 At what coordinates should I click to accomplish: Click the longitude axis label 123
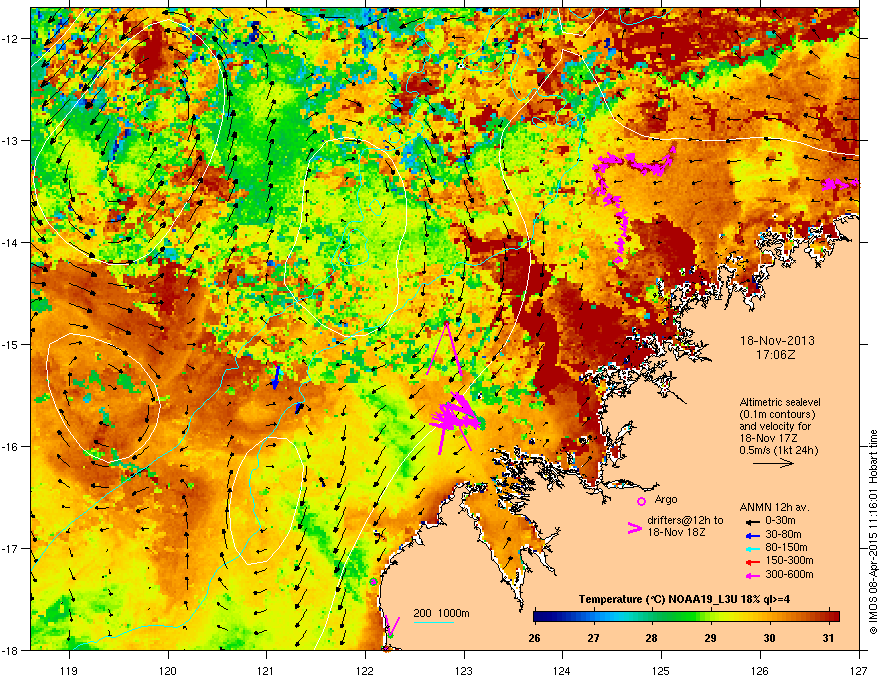464,670
